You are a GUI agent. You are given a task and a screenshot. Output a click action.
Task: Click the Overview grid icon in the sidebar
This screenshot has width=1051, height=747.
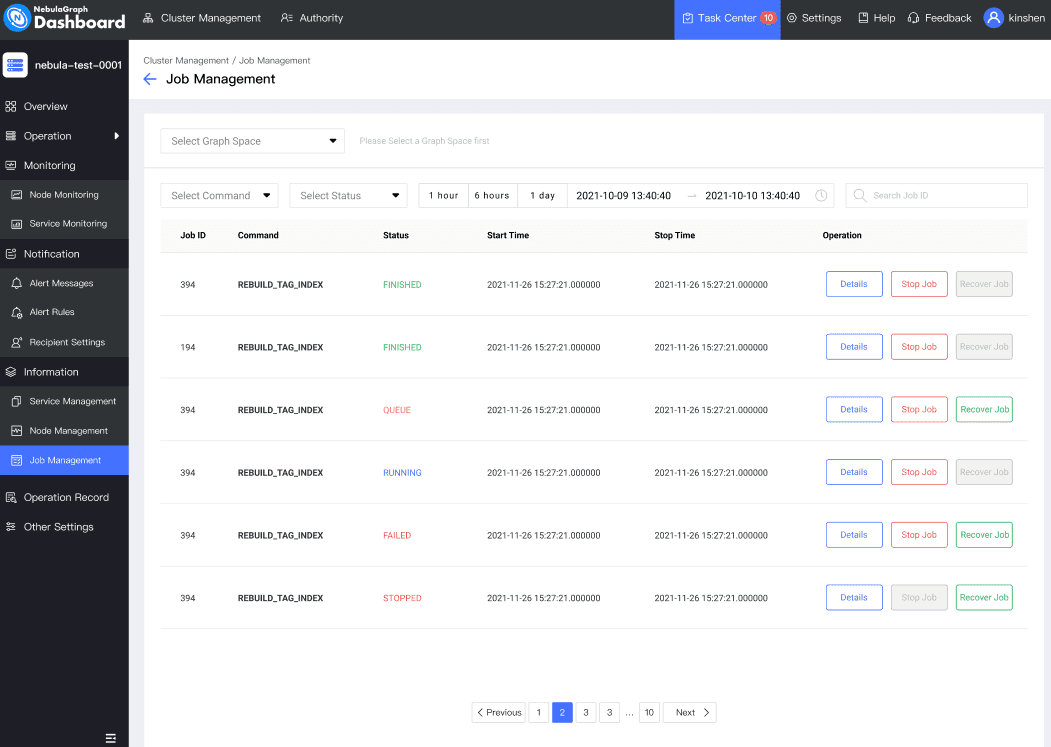click(11, 107)
